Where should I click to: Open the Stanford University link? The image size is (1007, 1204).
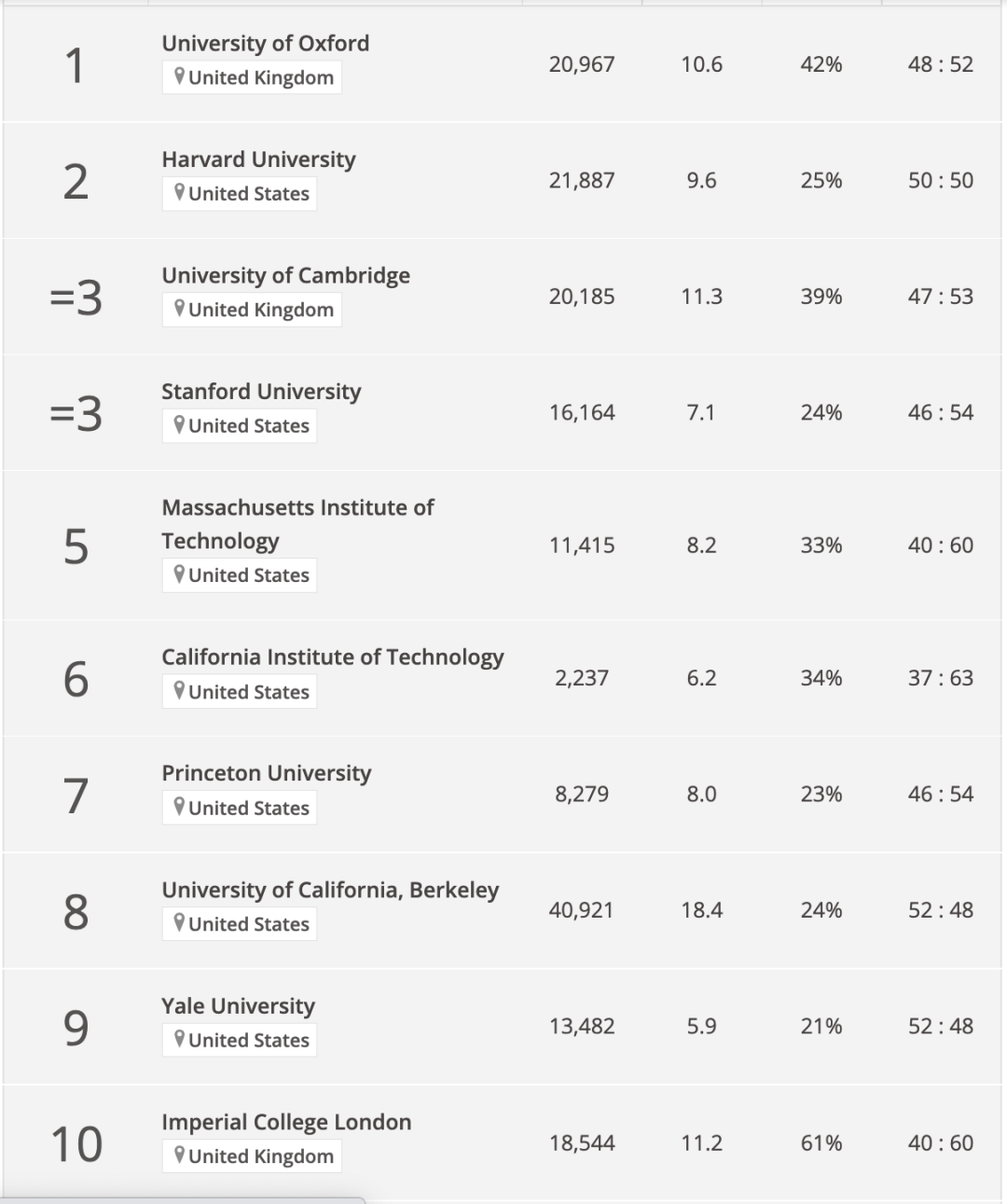tap(261, 392)
